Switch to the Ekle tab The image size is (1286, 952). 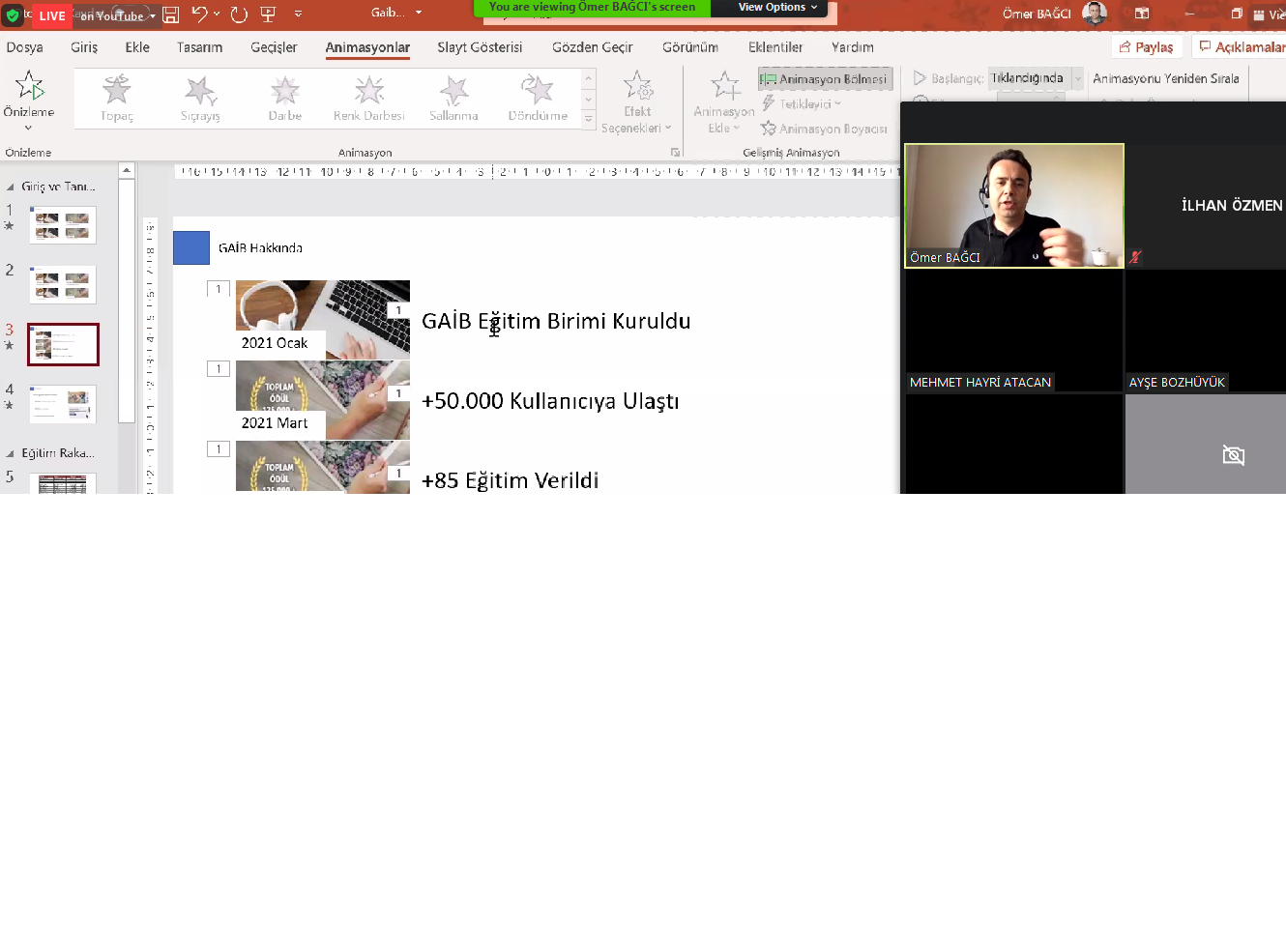pyautogui.click(x=137, y=47)
